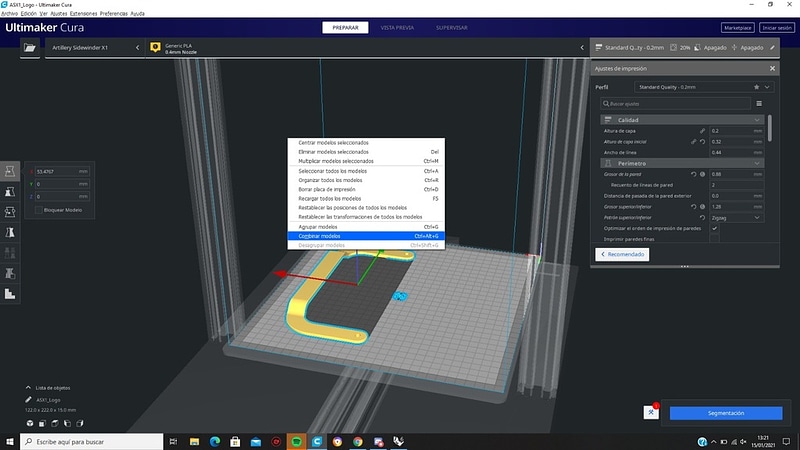Open the print settings summary bar
The image size is (800, 450).
click(684, 47)
